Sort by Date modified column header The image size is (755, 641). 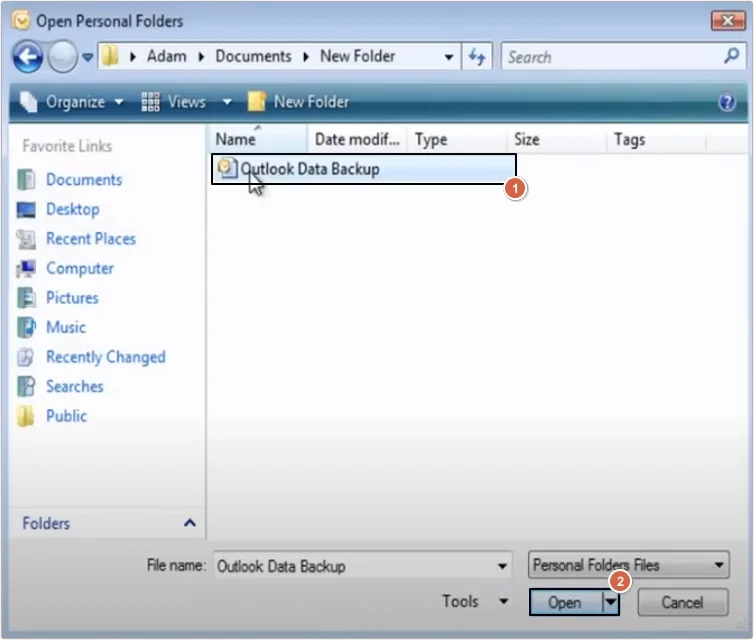pos(357,140)
